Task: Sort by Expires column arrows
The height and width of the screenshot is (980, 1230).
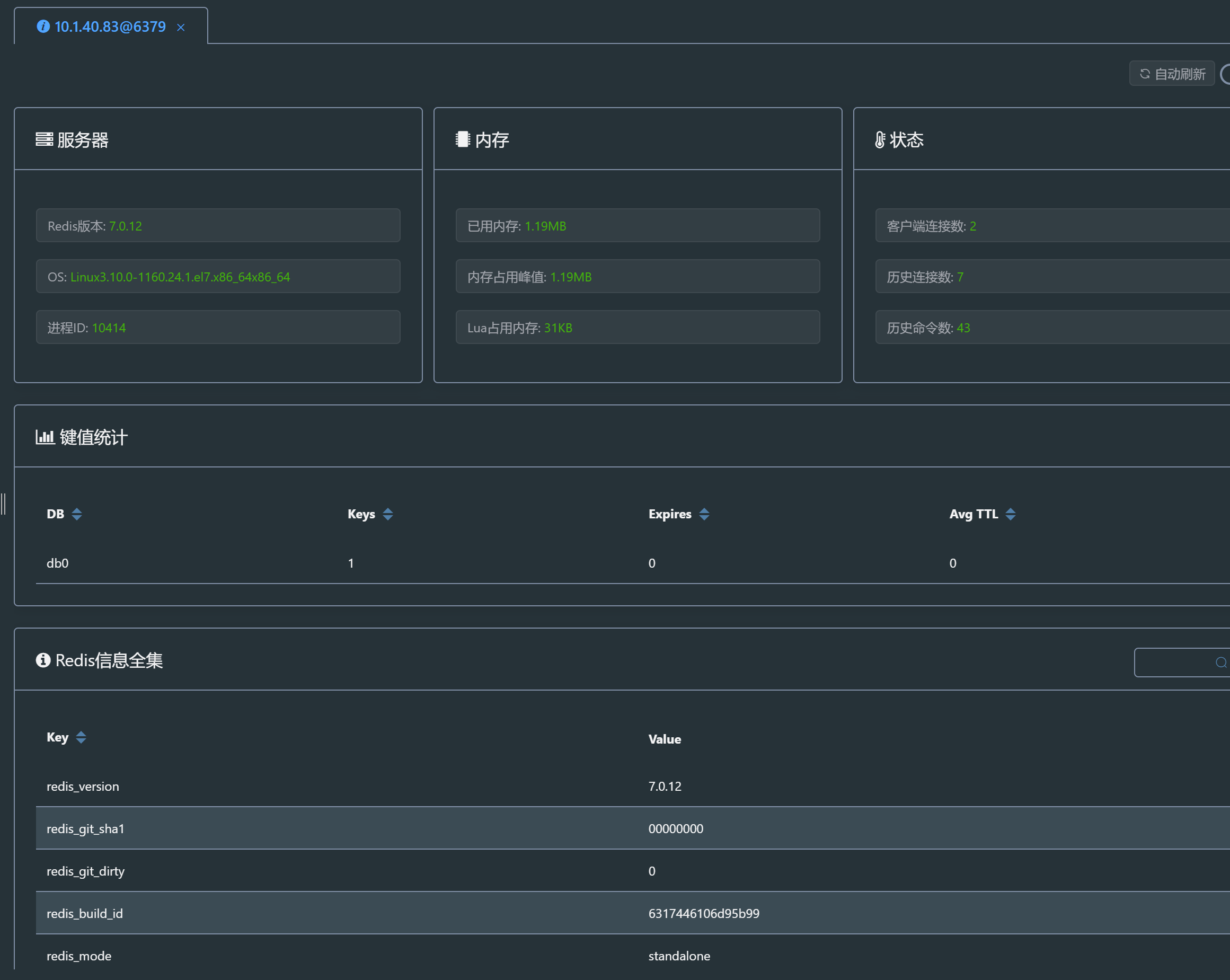Action: 704,514
